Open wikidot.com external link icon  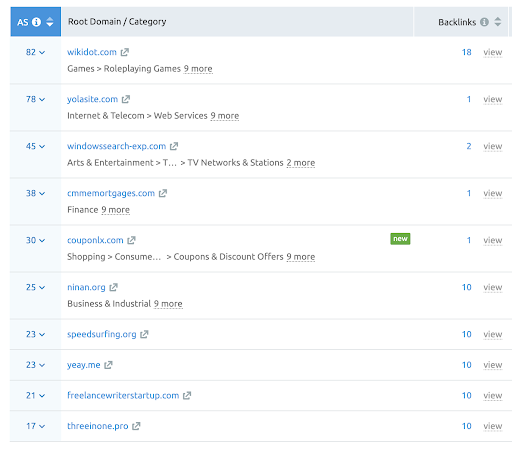(x=125, y=52)
